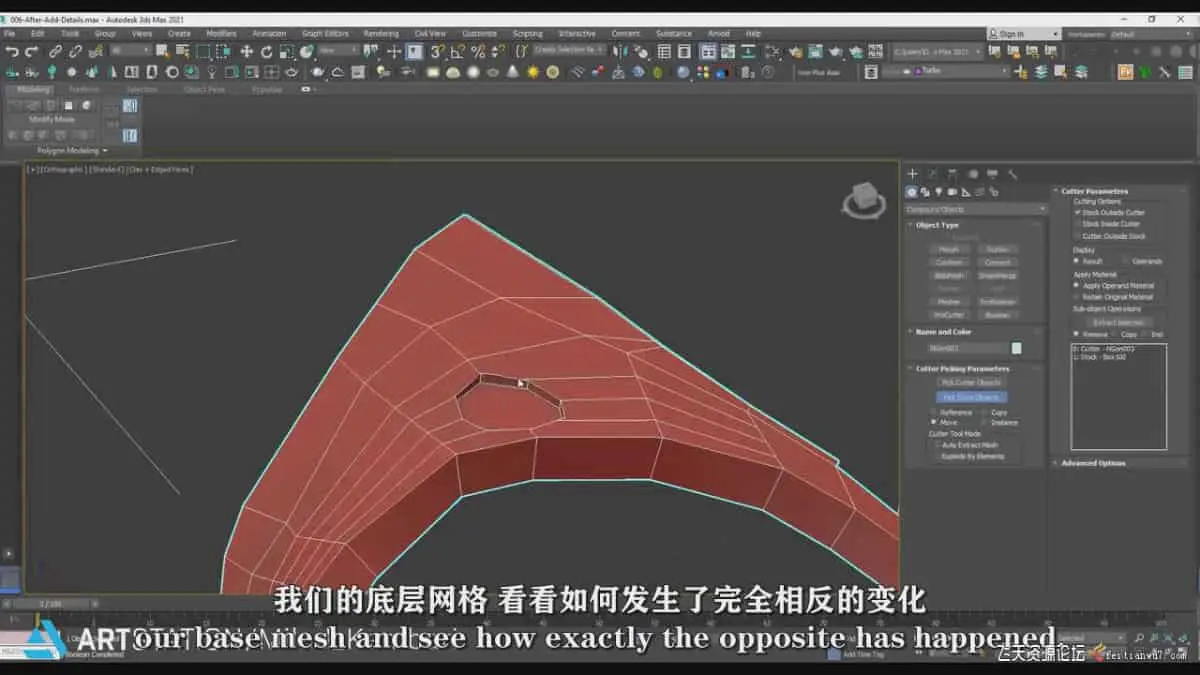Switch to the Modeling ribbon tab

(32, 89)
